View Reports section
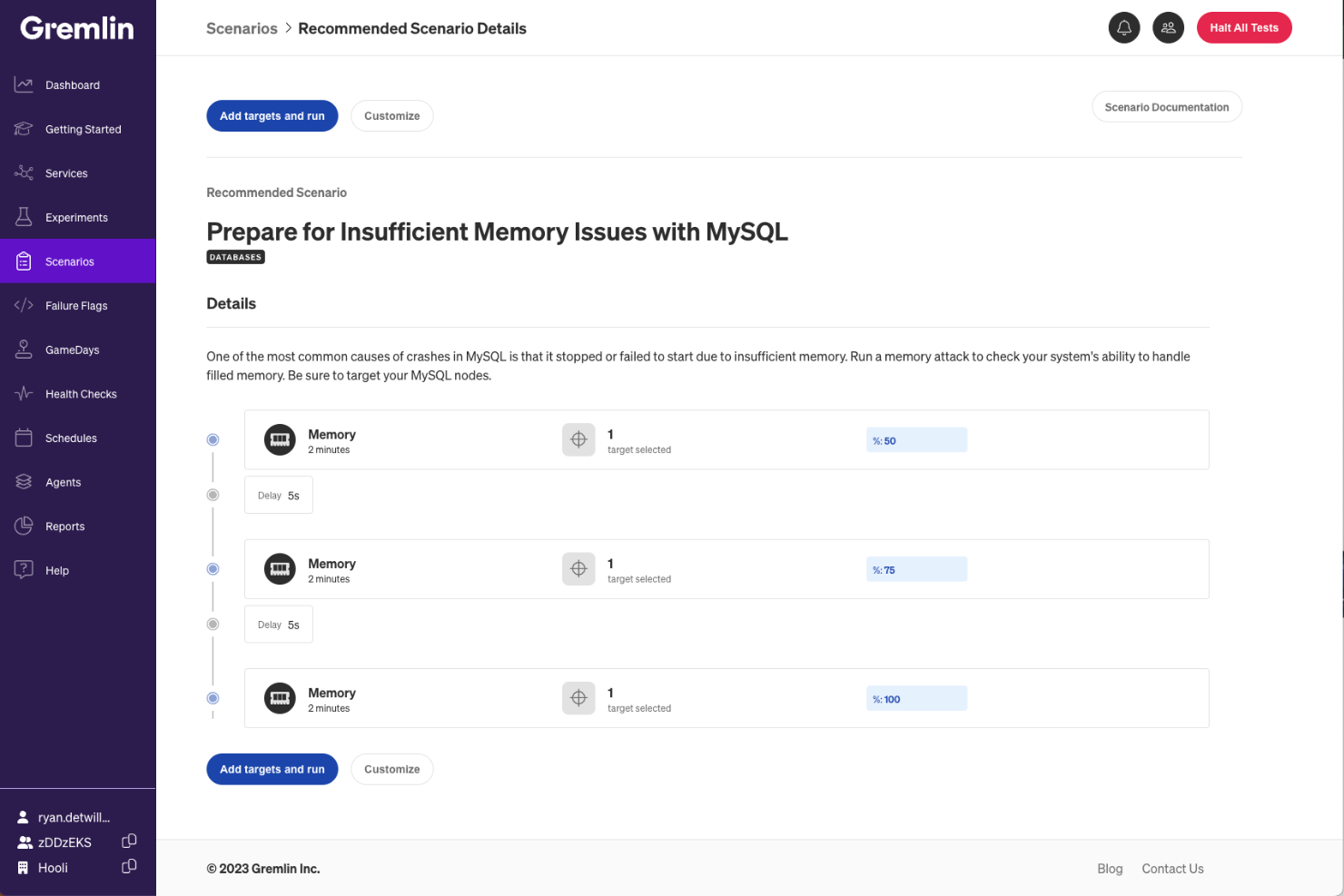 [65, 527]
